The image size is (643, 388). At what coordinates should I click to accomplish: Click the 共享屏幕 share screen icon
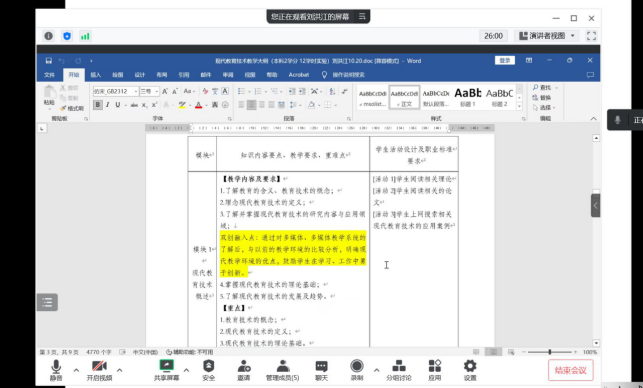pyautogui.click(x=166, y=365)
